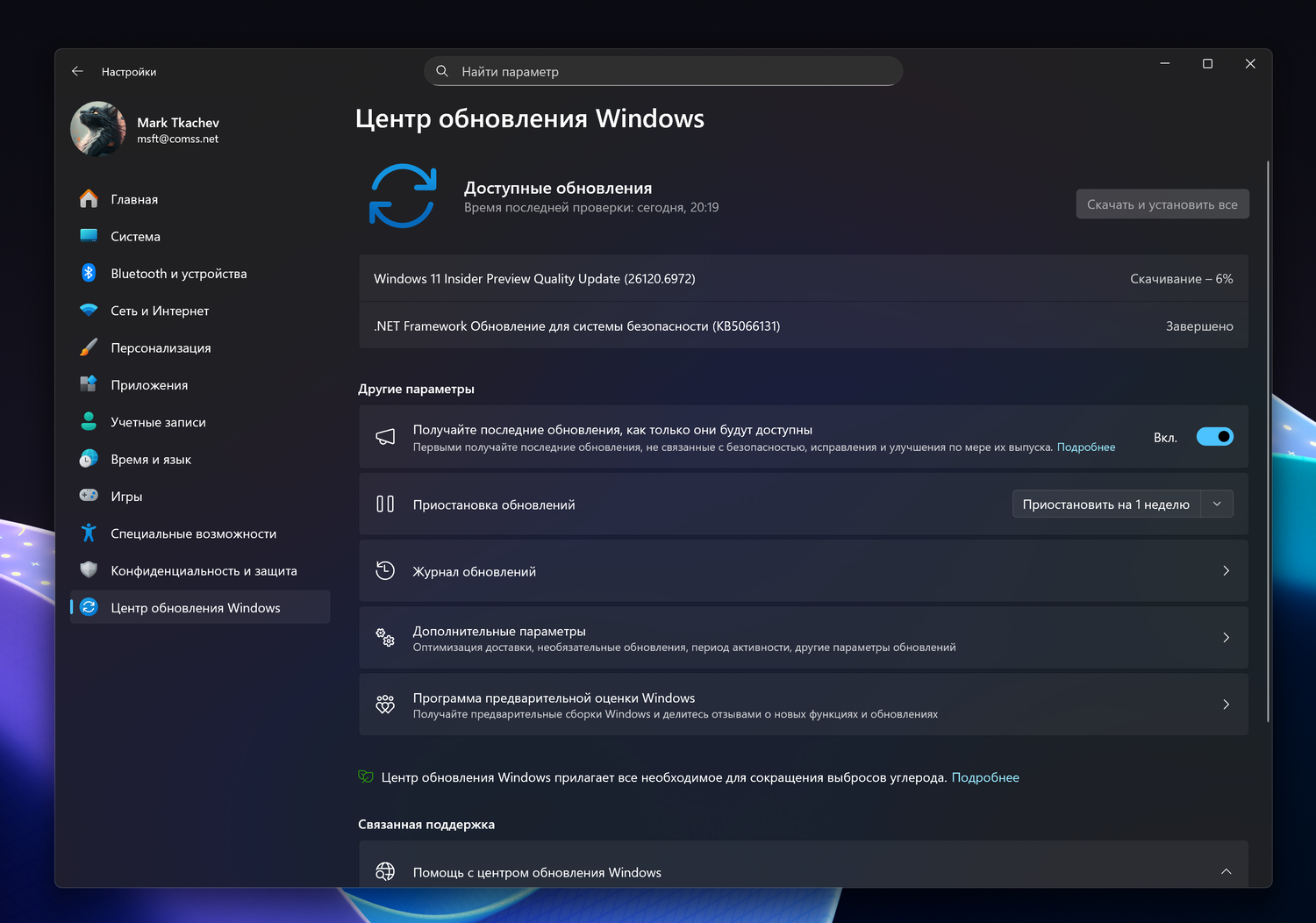This screenshot has height=923, width=1316.
Task: Click the Учетные записи person icon
Action: (89, 421)
